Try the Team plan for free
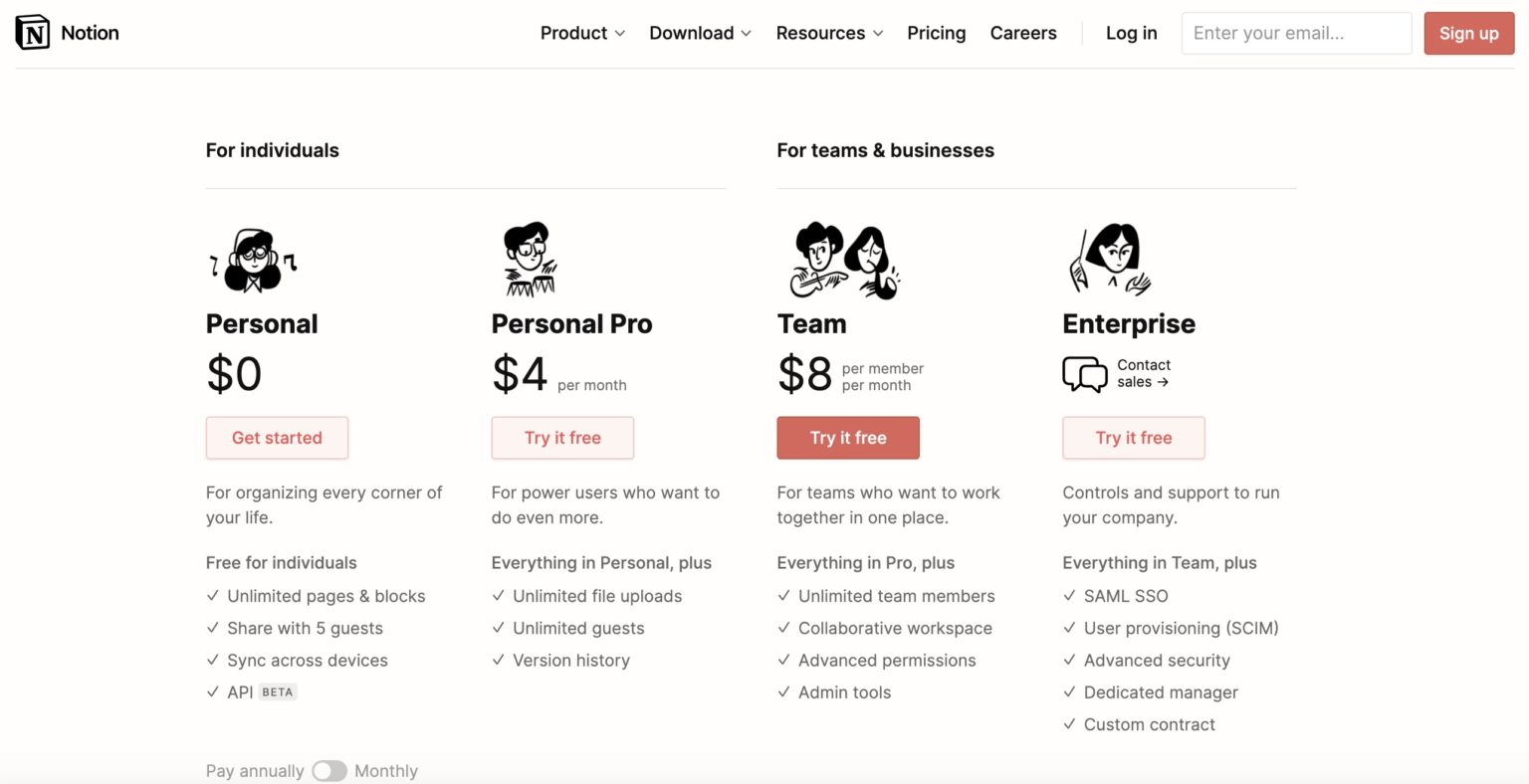 point(847,438)
